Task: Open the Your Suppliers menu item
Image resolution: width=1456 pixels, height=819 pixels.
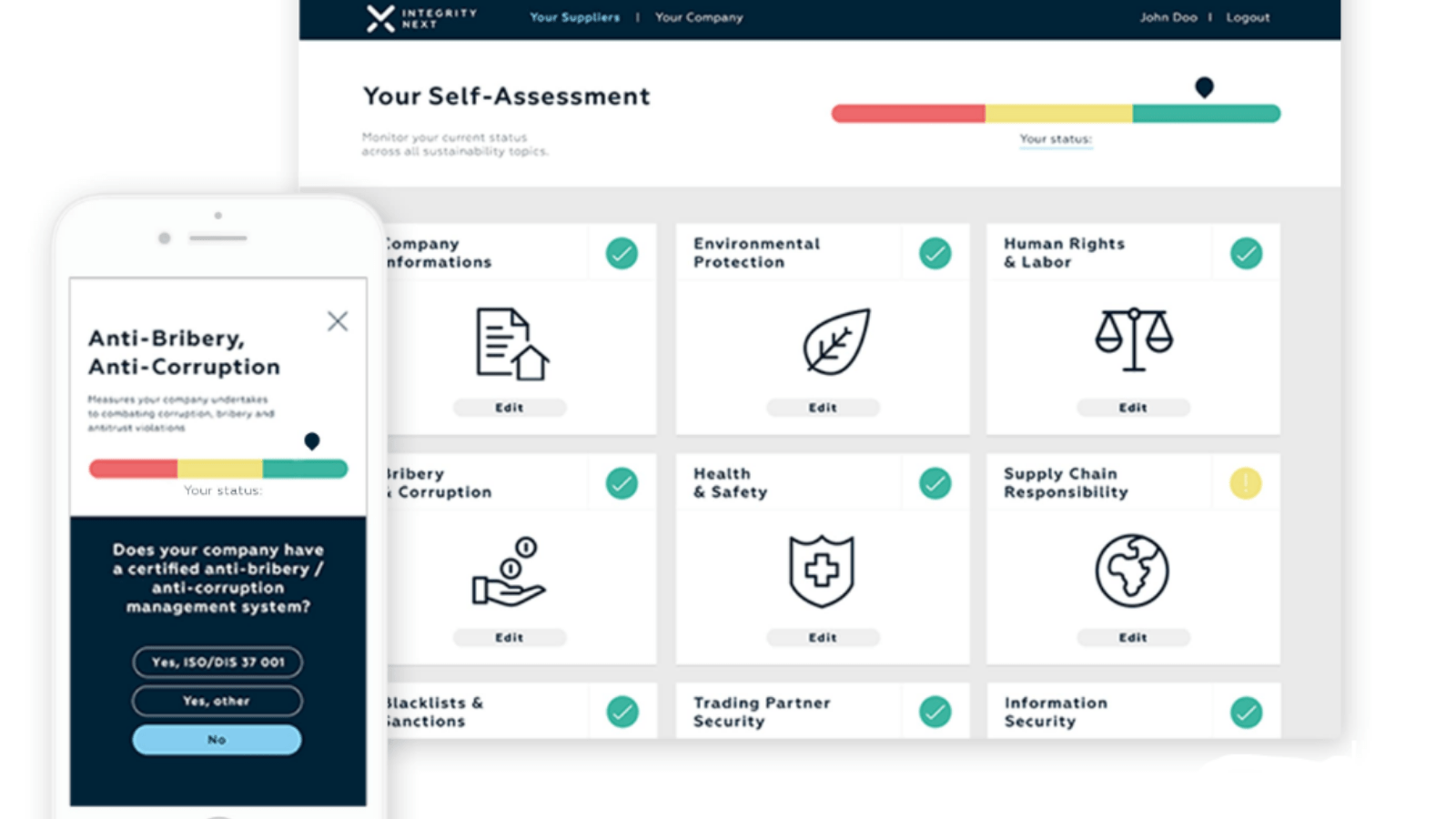Action: coord(574,17)
